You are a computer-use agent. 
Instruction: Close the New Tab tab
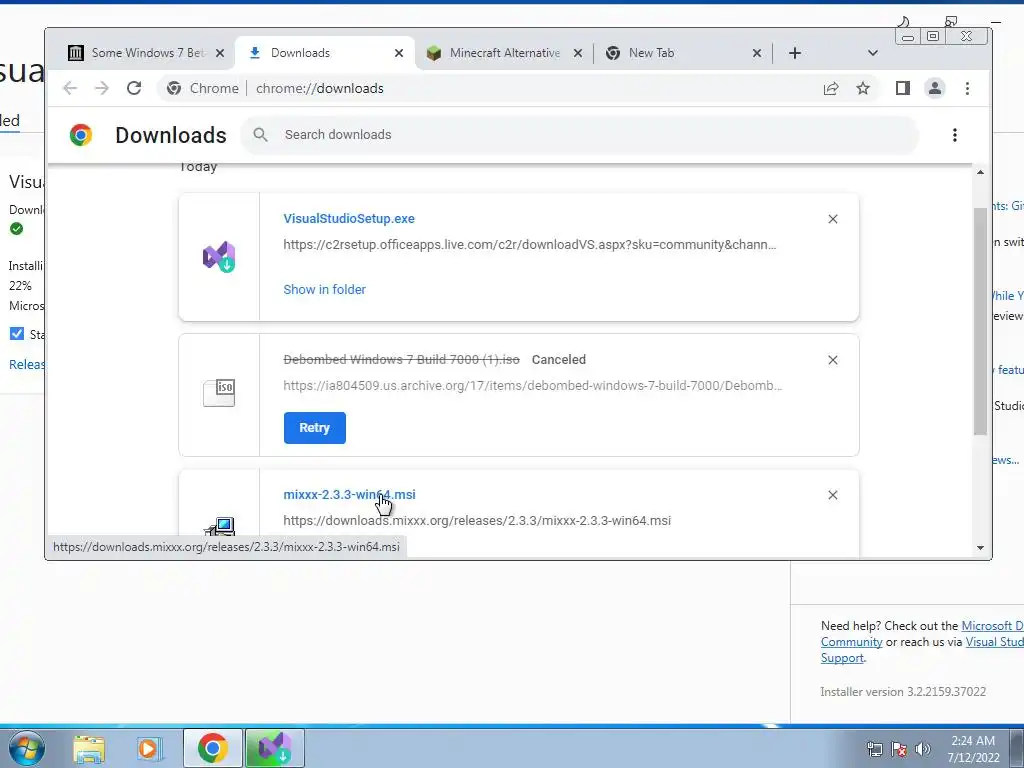[757, 53]
